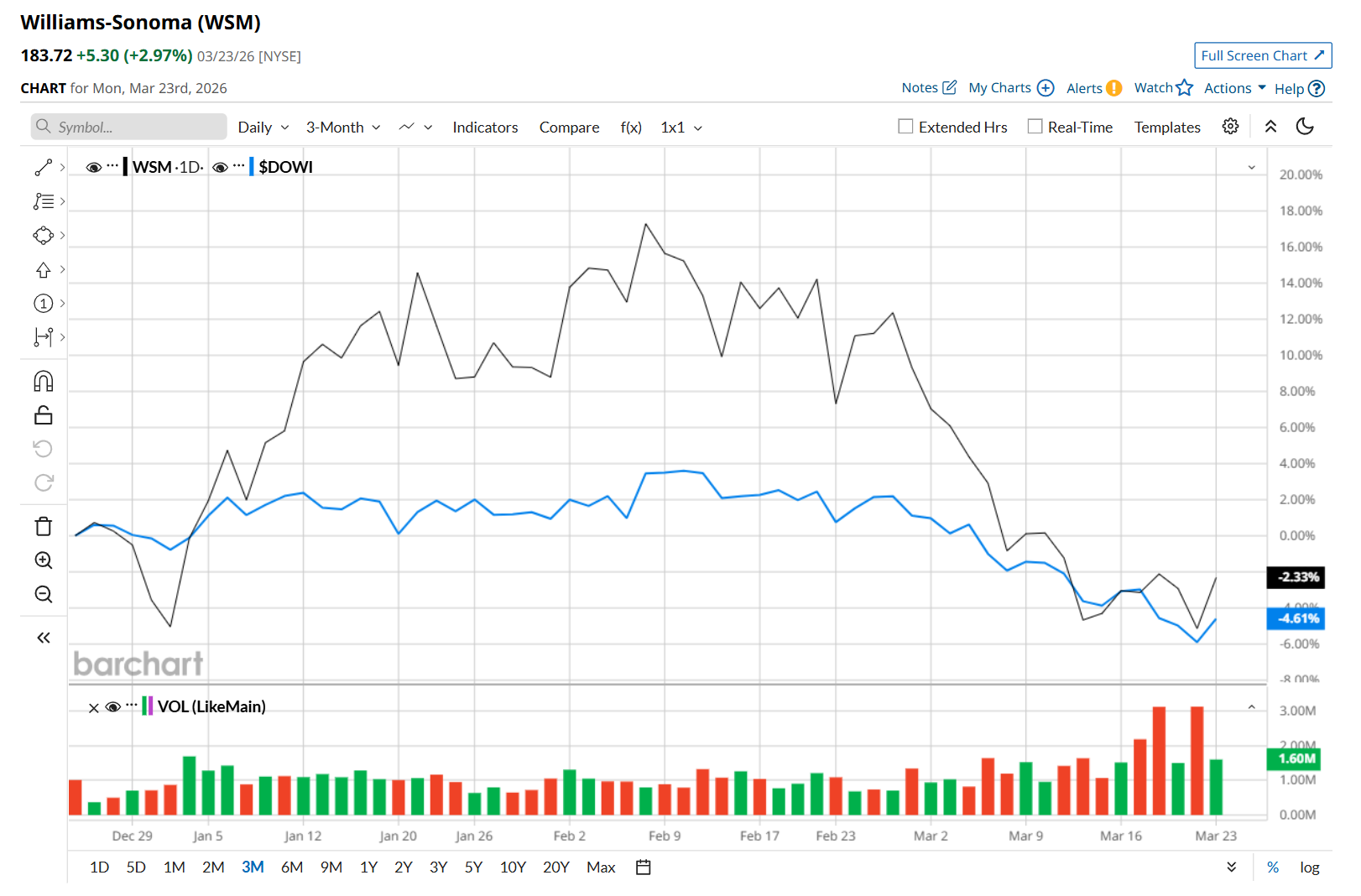Click the Mar 23 volume bar
The image size is (1361, 896).
click(x=1217, y=787)
